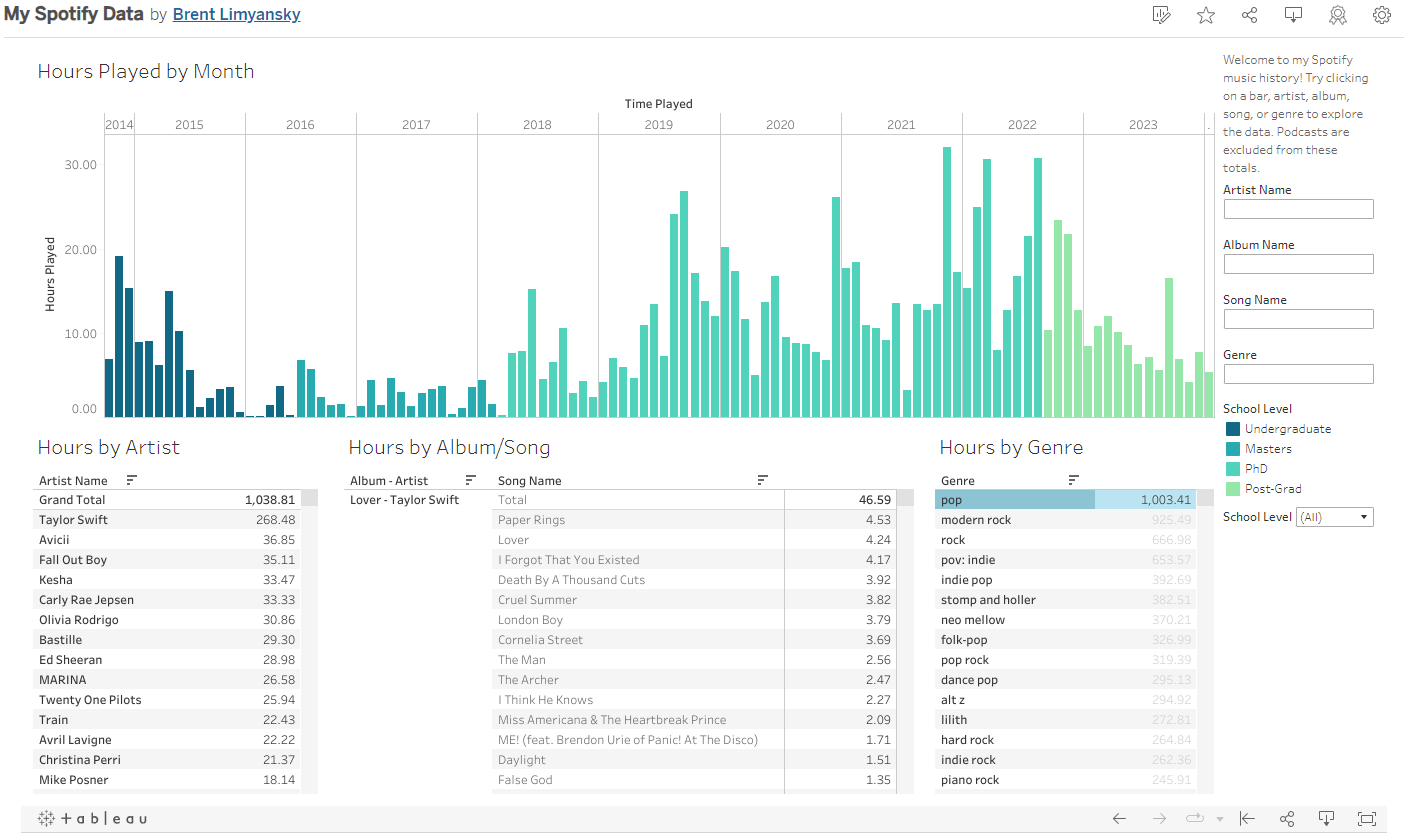Viewport: 1412px width, 840px height.
Task: Click the Album Name filter input field
Action: click(1298, 264)
